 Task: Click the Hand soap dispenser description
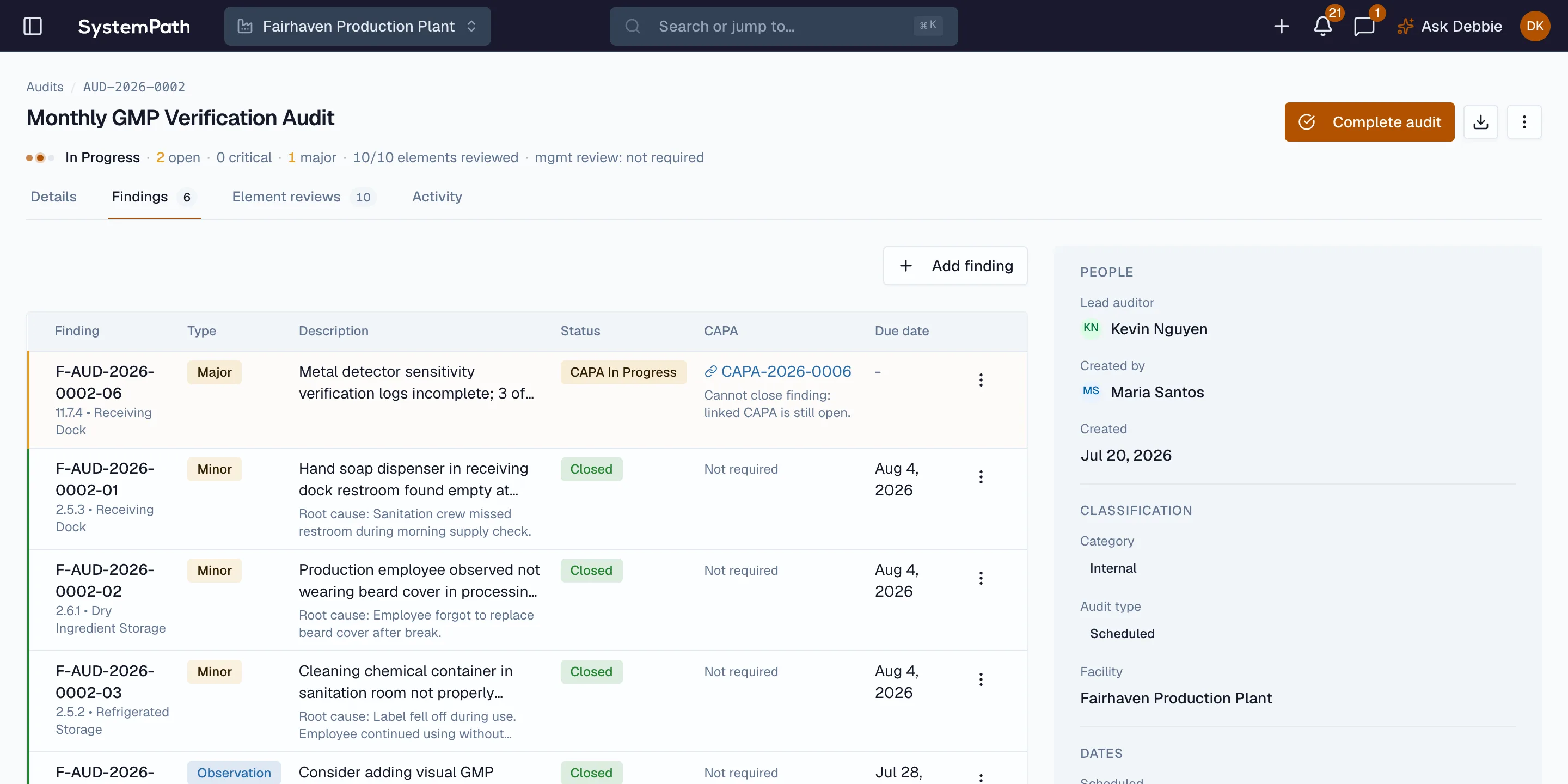[413, 479]
